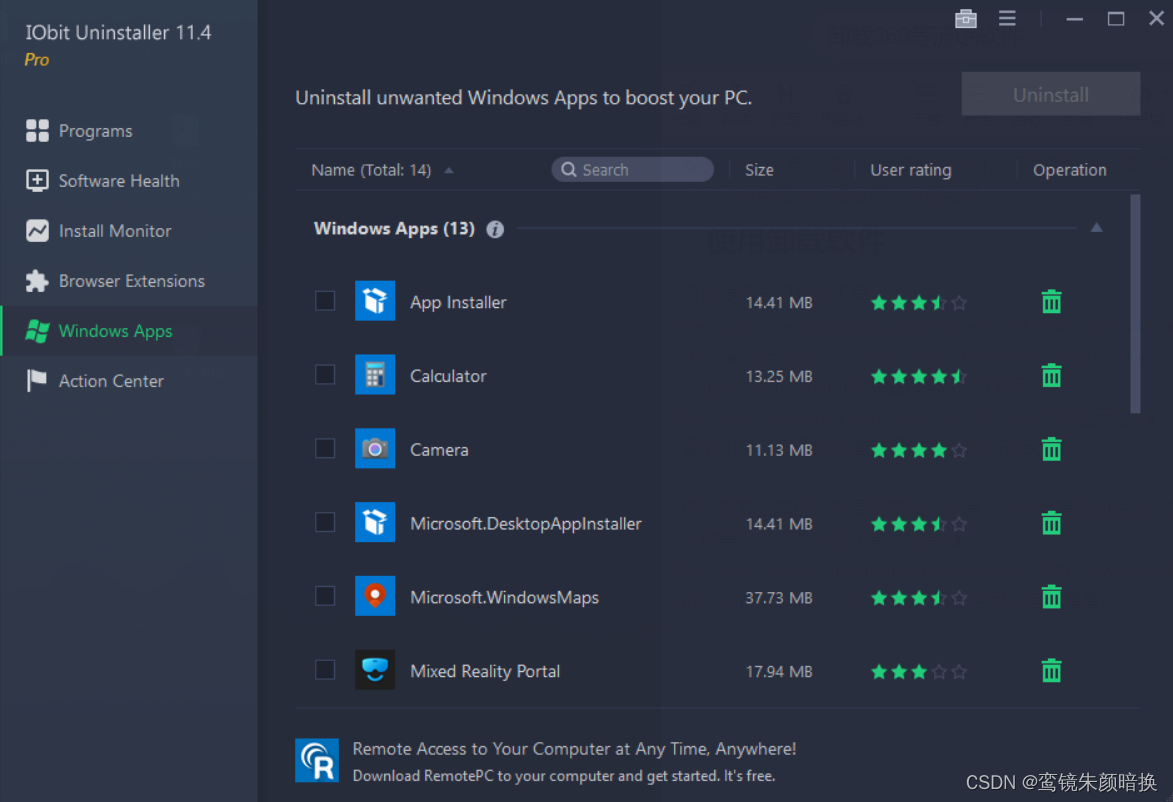
Task: Click the 37.73 MB size value
Action: coord(779,597)
